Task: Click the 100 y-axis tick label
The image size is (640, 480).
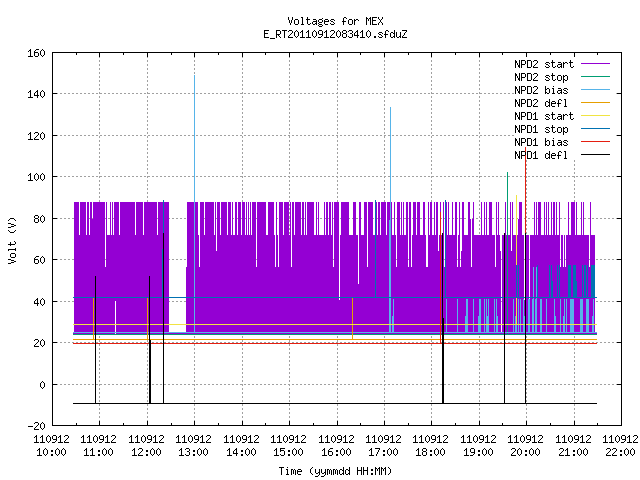Action: point(36,177)
